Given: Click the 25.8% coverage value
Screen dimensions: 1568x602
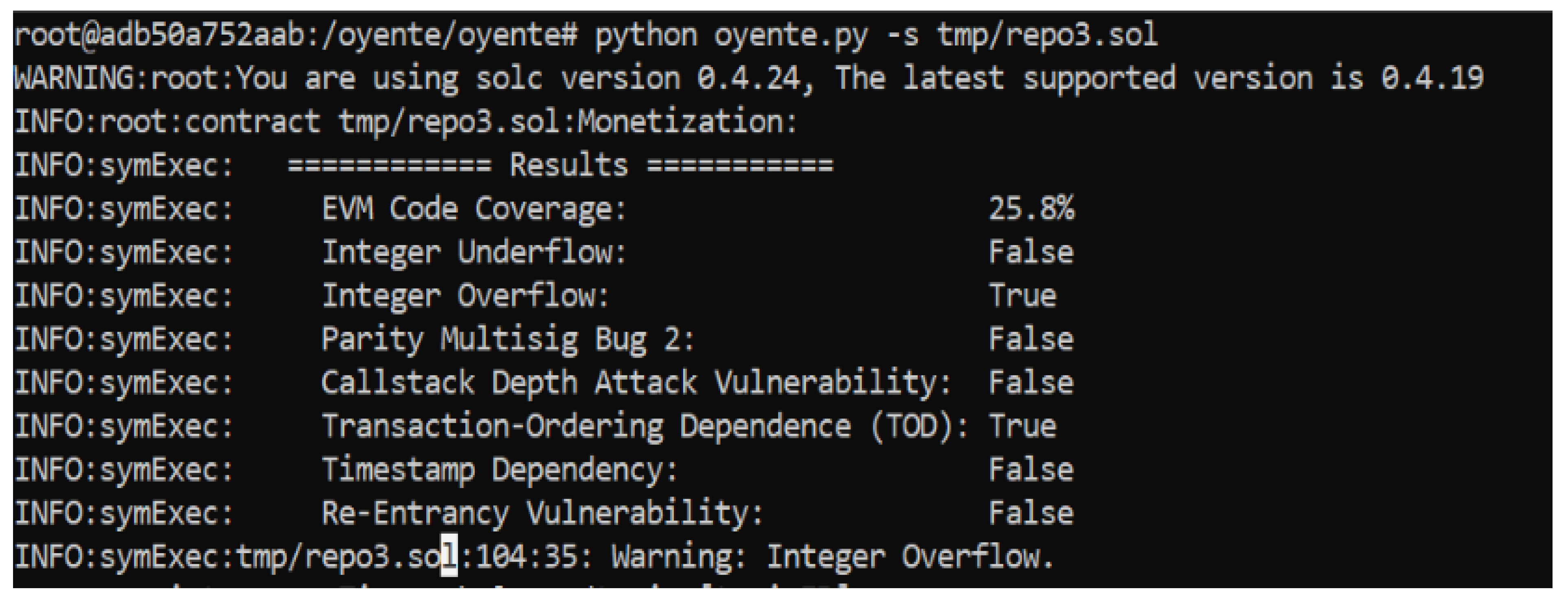Looking at the screenshot, I should pyautogui.click(x=1031, y=209).
